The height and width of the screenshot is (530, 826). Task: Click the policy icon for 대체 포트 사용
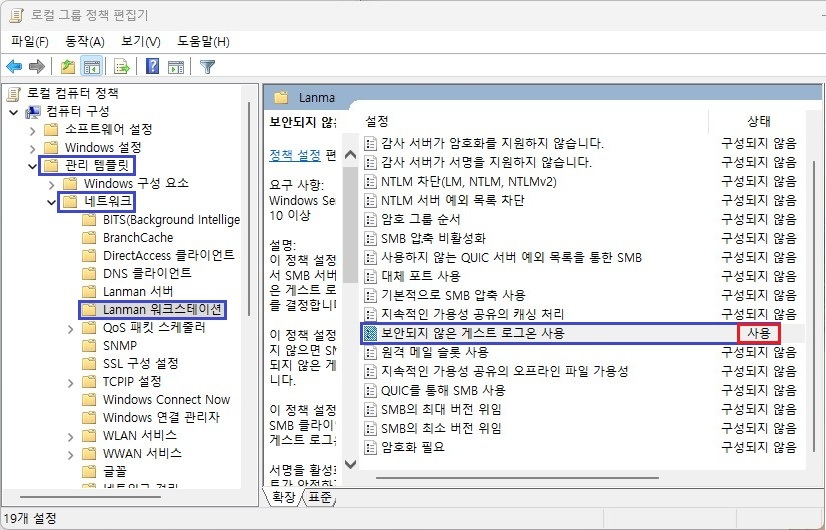point(371,277)
